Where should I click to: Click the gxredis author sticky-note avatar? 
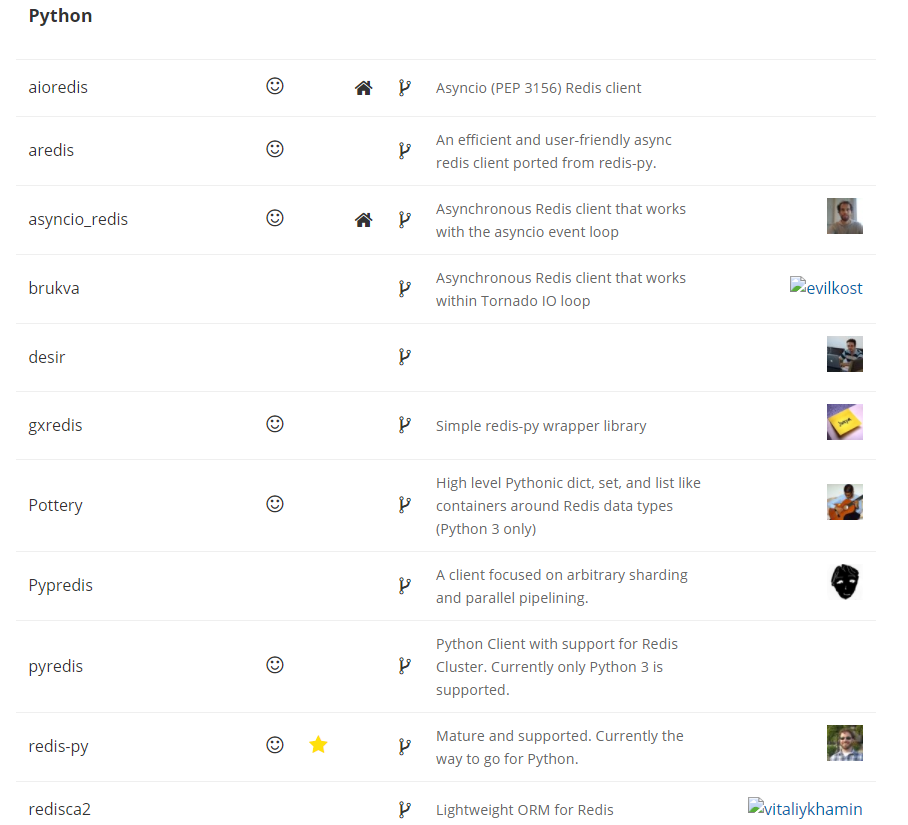(x=845, y=422)
